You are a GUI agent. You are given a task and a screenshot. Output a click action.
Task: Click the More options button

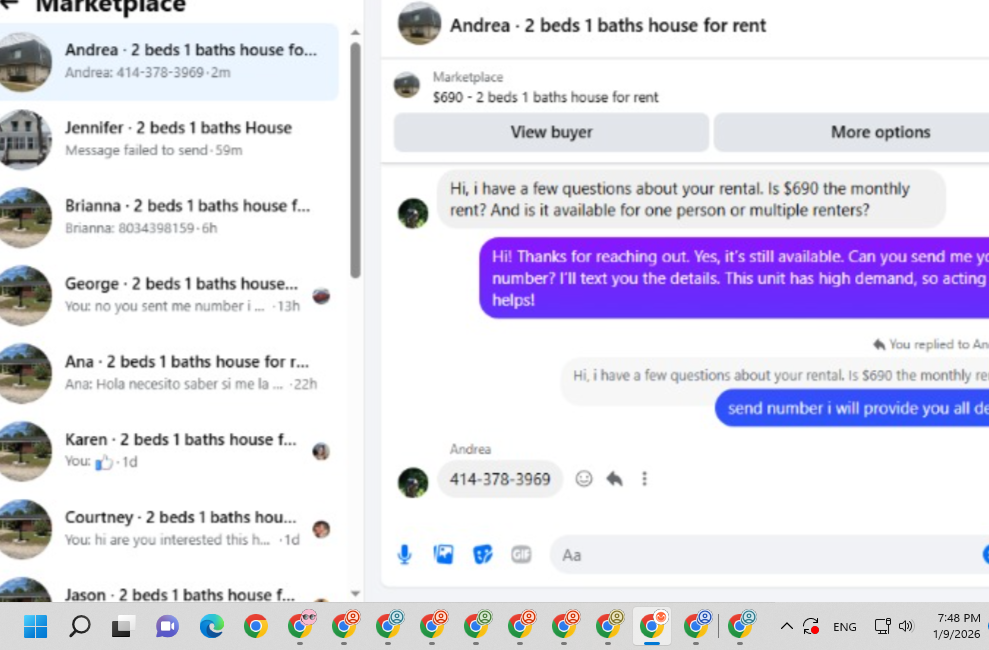[881, 132]
